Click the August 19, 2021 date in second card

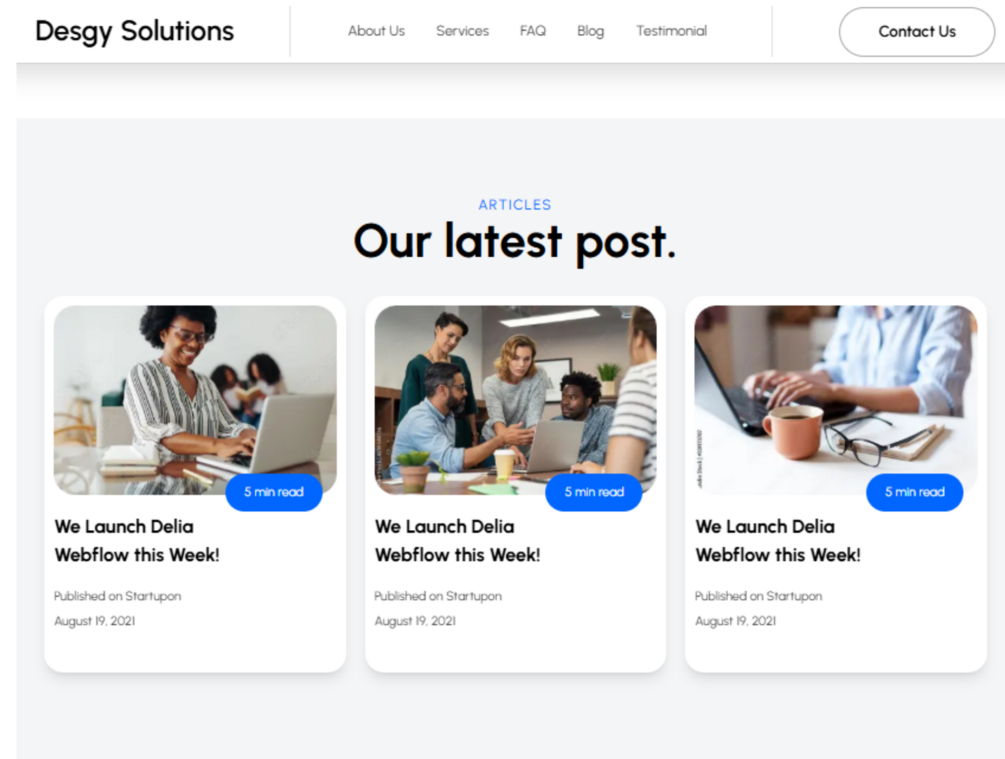(415, 621)
